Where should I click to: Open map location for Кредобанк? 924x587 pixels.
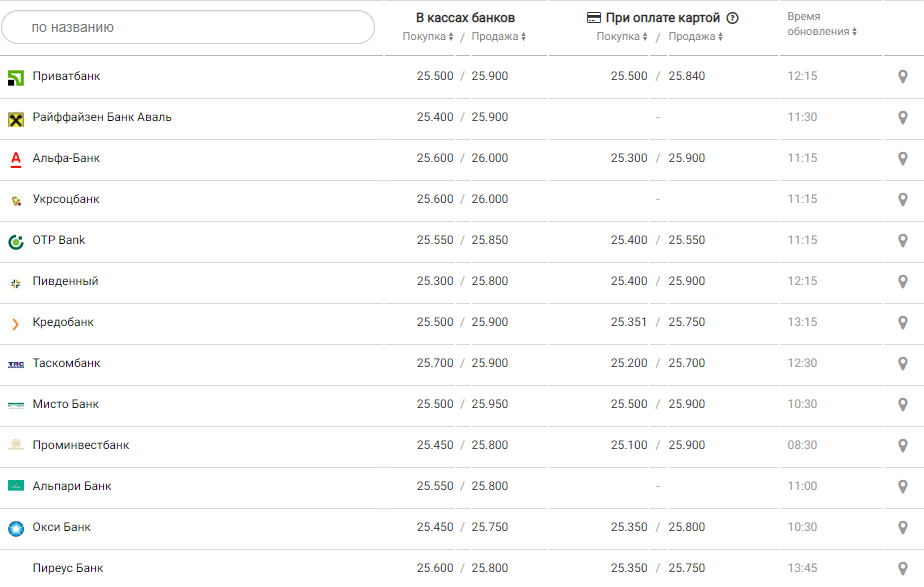(902, 323)
